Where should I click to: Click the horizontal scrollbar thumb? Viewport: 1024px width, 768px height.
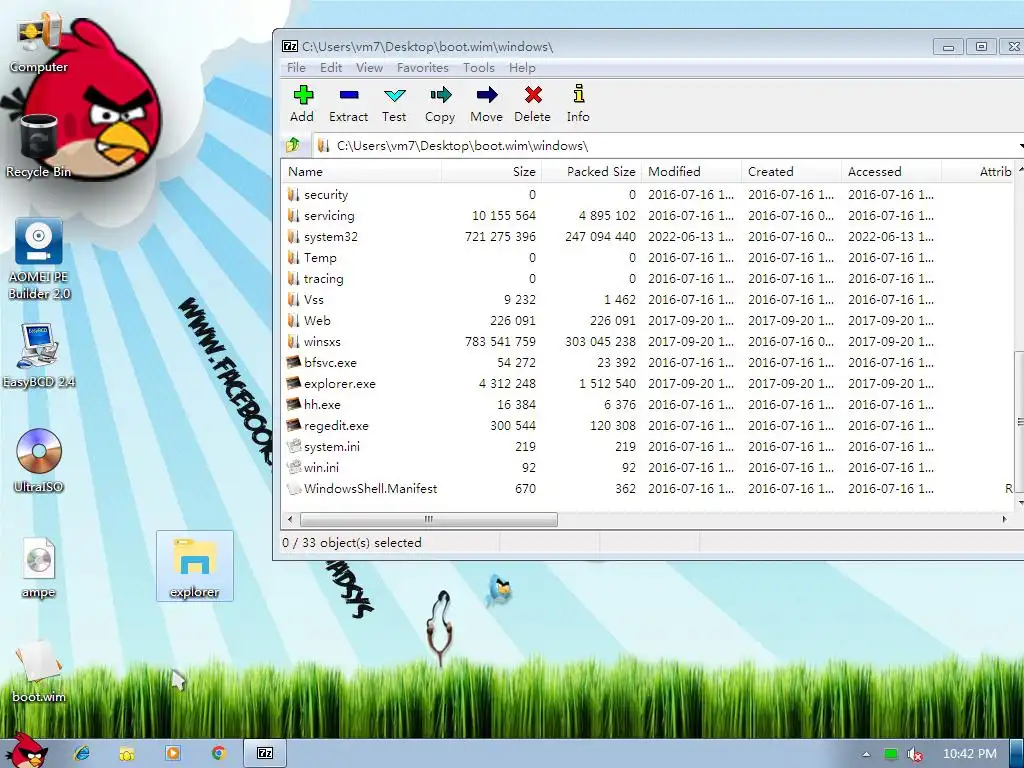click(428, 519)
